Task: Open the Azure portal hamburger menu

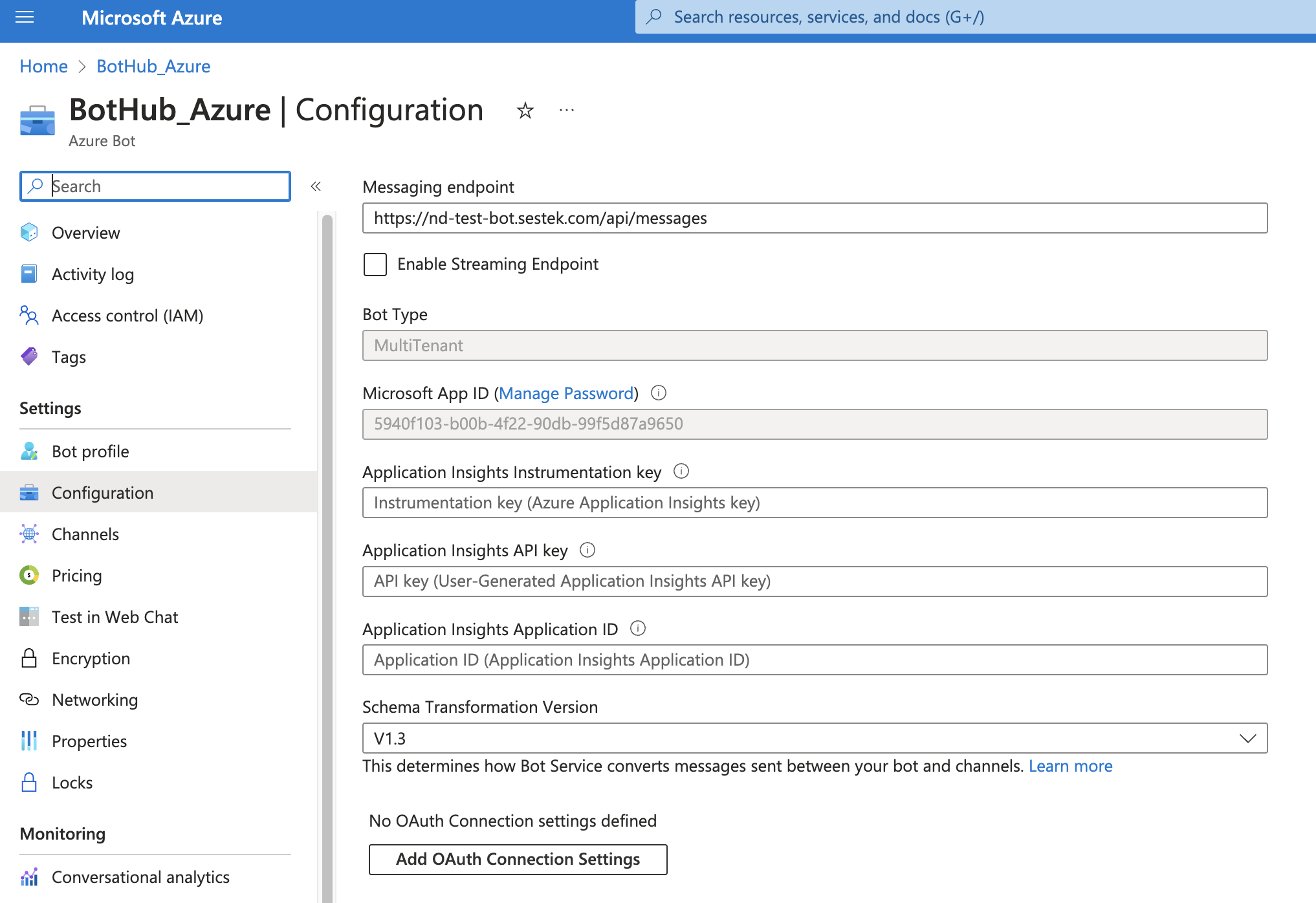Action: pyautogui.click(x=25, y=17)
